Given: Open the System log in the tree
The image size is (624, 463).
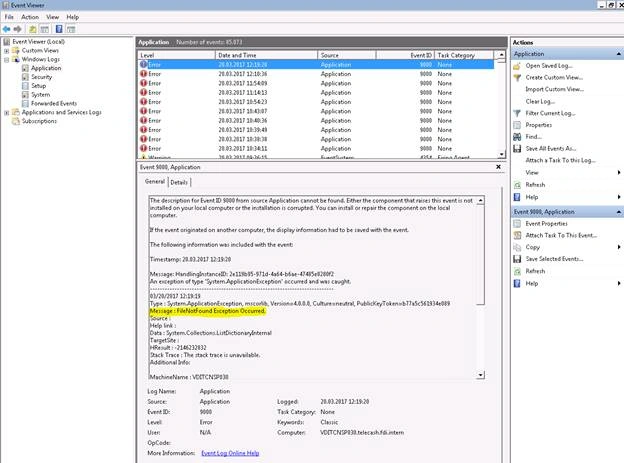Looking at the screenshot, I should click(41, 94).
